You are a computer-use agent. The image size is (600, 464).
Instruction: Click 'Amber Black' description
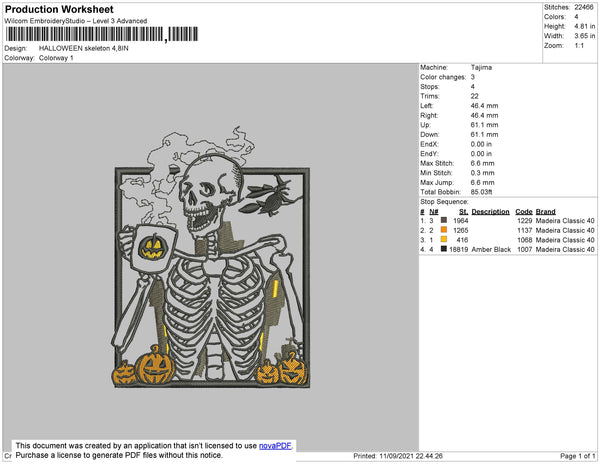(491, 249)
